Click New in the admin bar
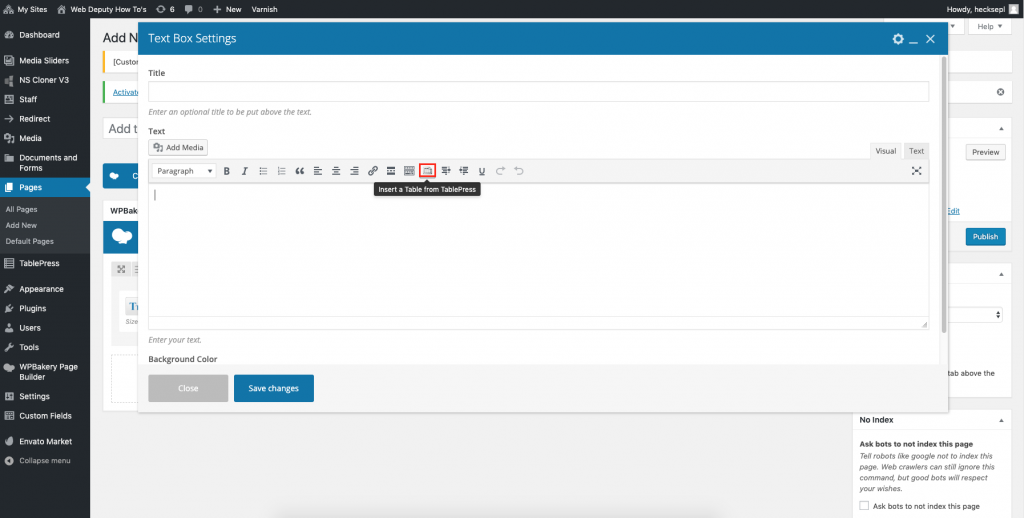Image resolution: width=1024 pixels, height=518 pixels. 227,9
